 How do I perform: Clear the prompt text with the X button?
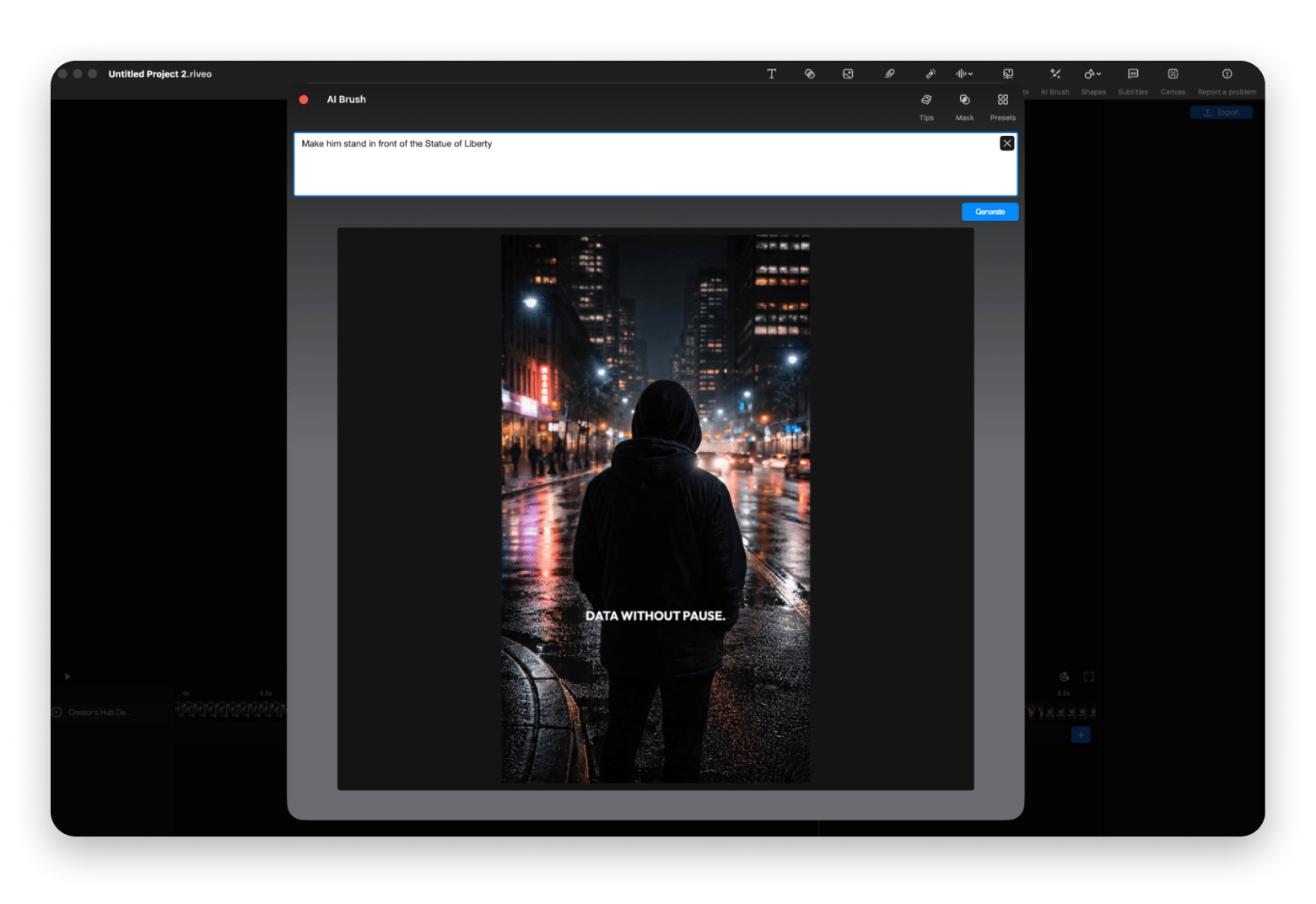1006,143
